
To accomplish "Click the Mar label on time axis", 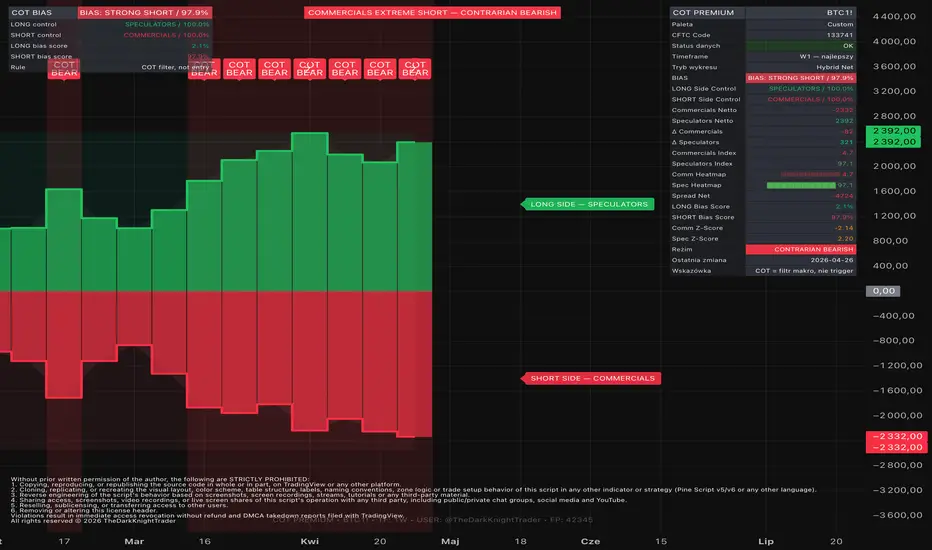I will (134, 541).
